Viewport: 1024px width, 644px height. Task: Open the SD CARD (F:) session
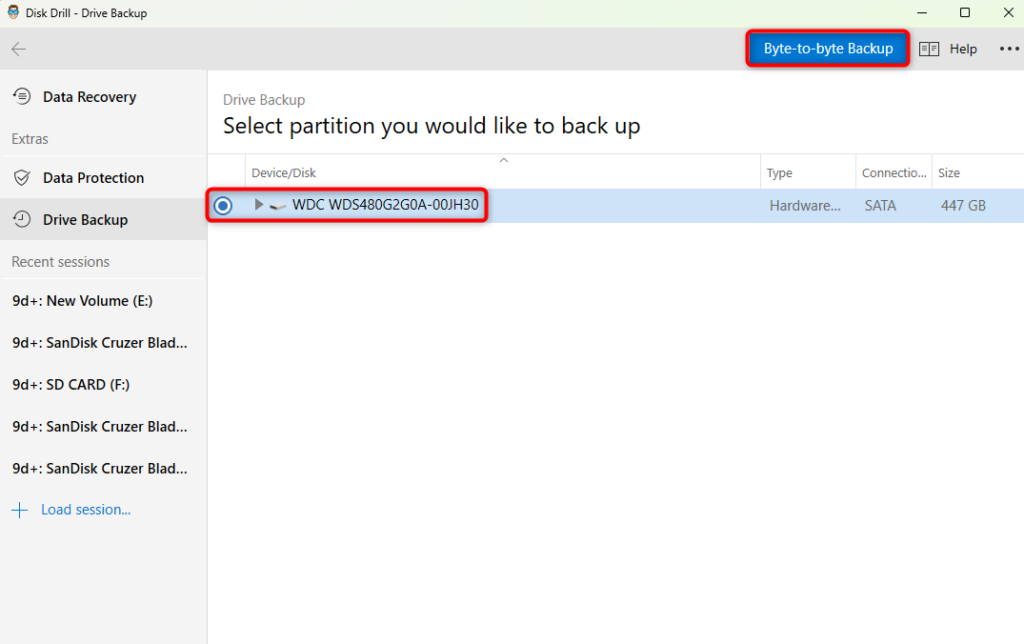click(x=71, y=384)
